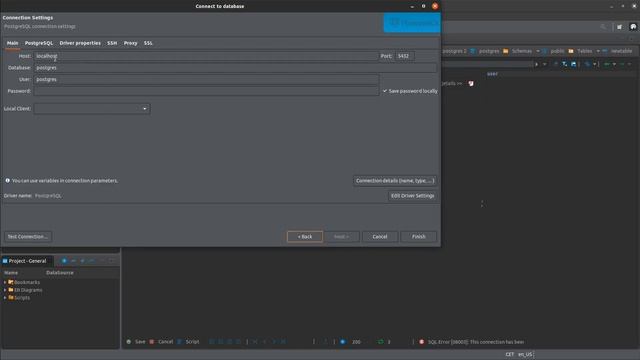Select the Scripts tree item
The width and height of the screenshot is (640, 360).
pos(22,298)
